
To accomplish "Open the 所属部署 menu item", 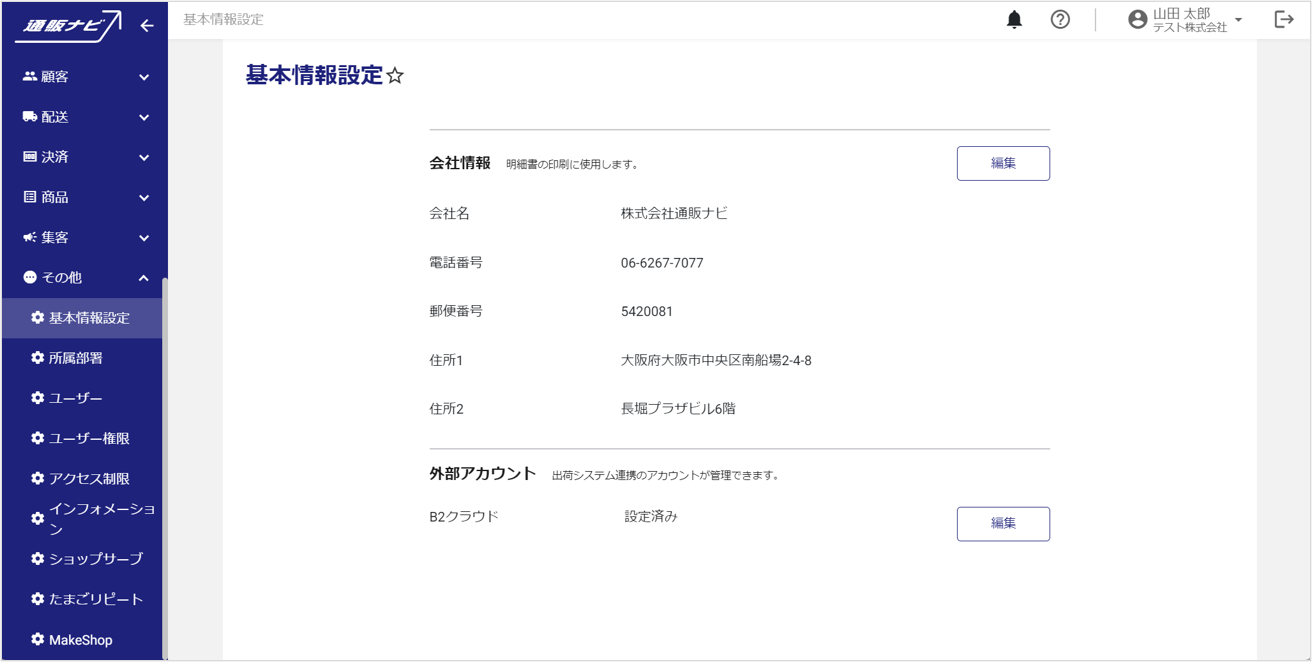I will pos(76,358).
